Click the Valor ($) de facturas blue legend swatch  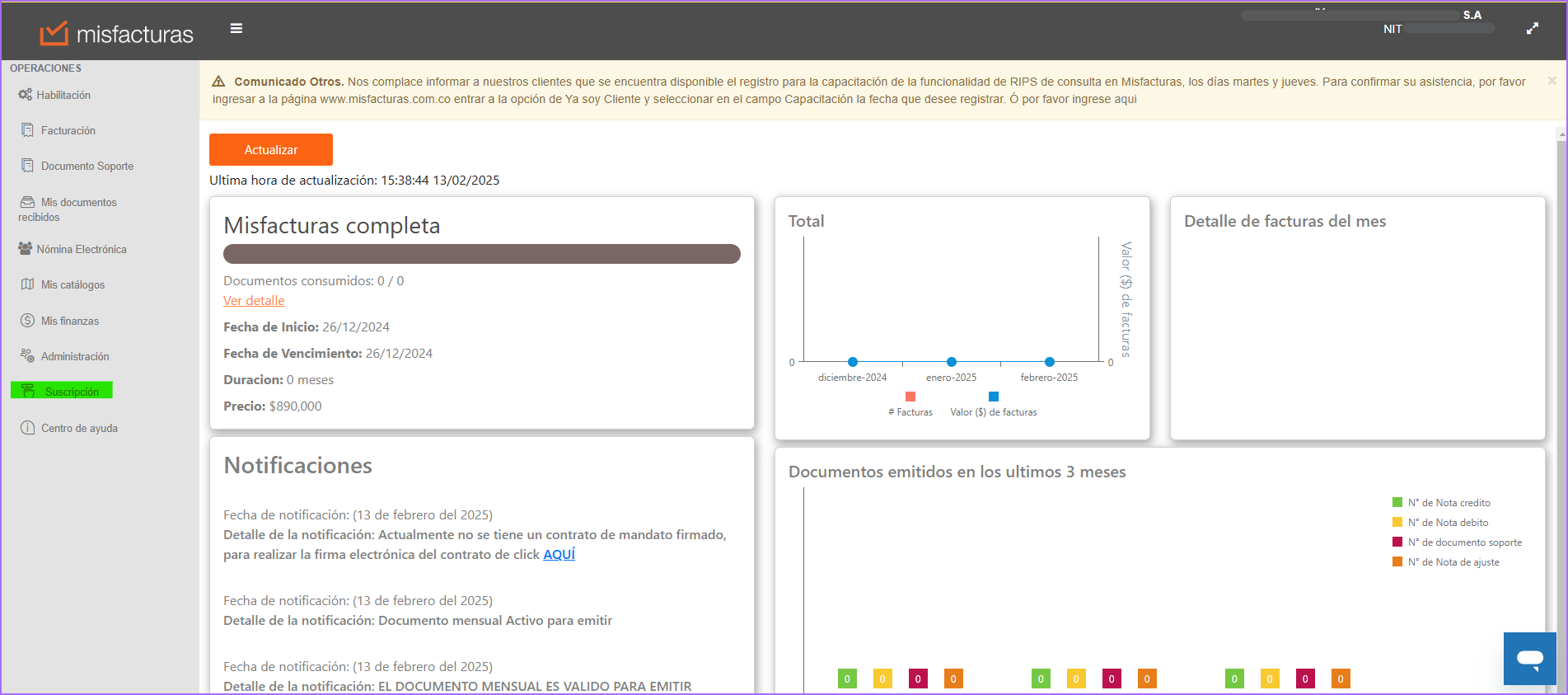tap(994, 397)
